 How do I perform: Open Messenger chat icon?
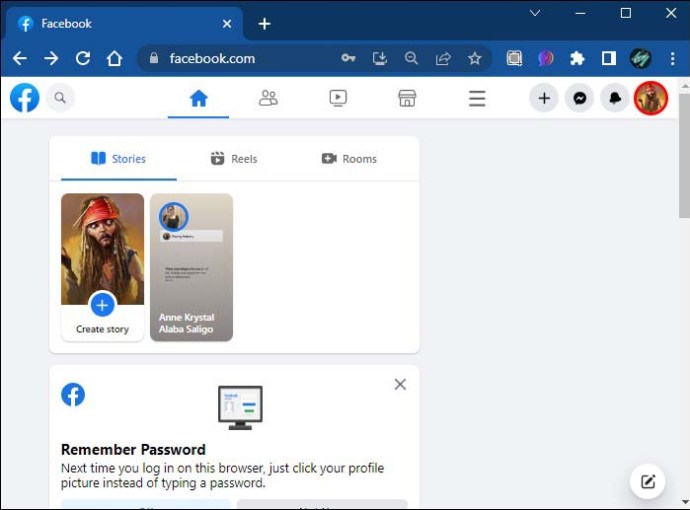tap(579, 98)
